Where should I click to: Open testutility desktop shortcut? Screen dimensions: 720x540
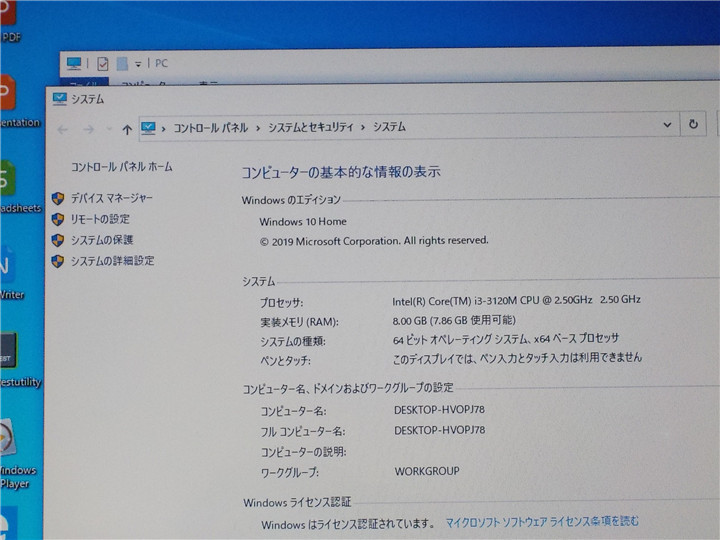(19, 360)
